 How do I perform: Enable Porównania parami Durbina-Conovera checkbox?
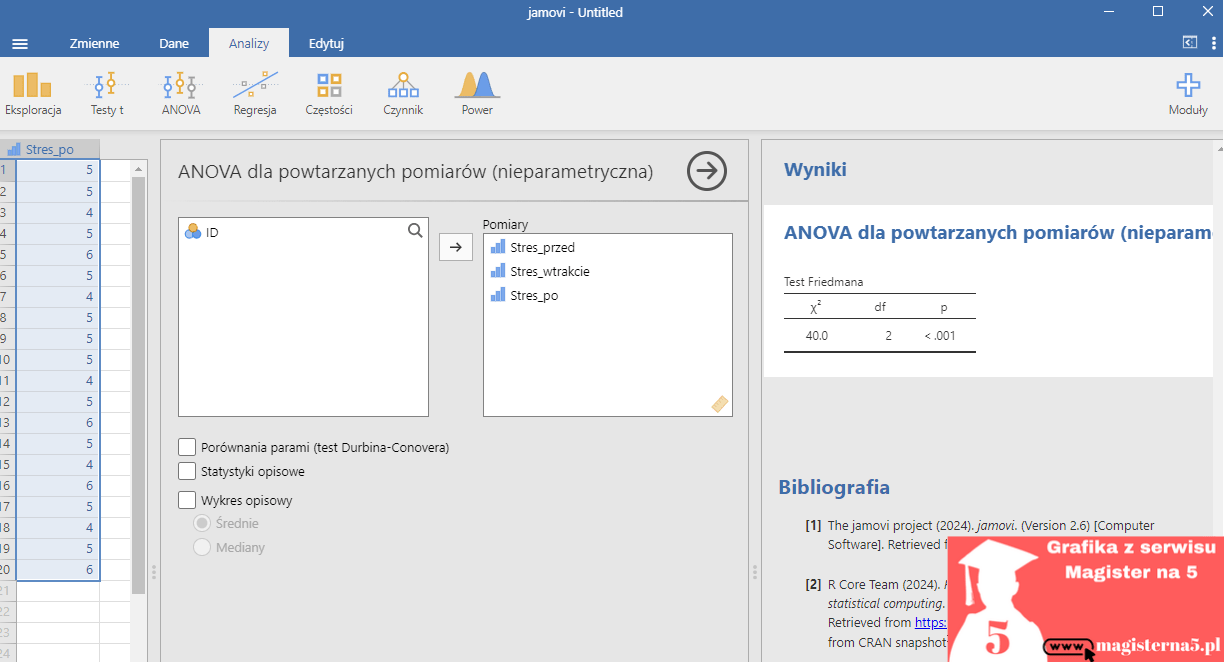187,447
